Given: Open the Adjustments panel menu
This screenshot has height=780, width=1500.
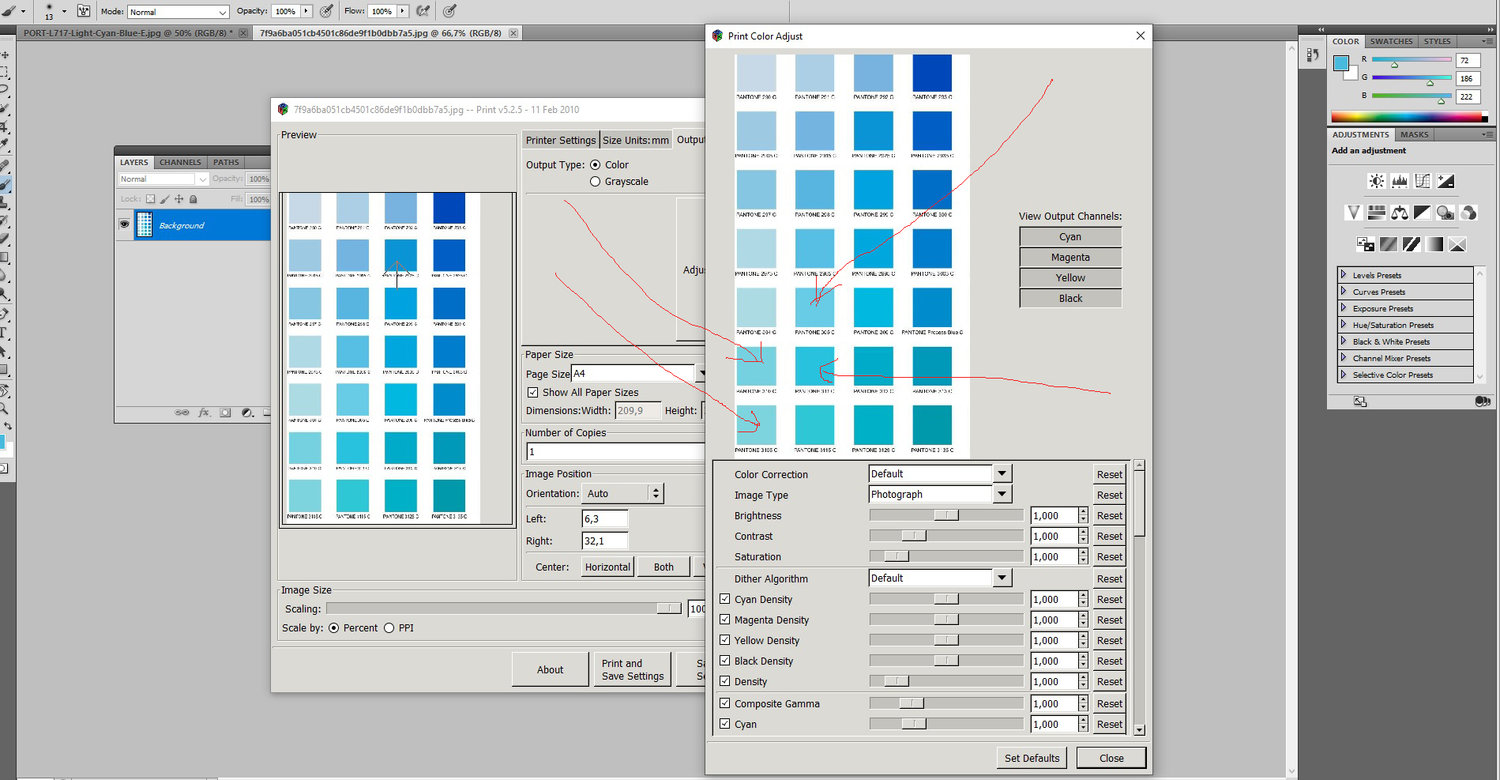Looking at the screenshot, I should coord(1490,134).
